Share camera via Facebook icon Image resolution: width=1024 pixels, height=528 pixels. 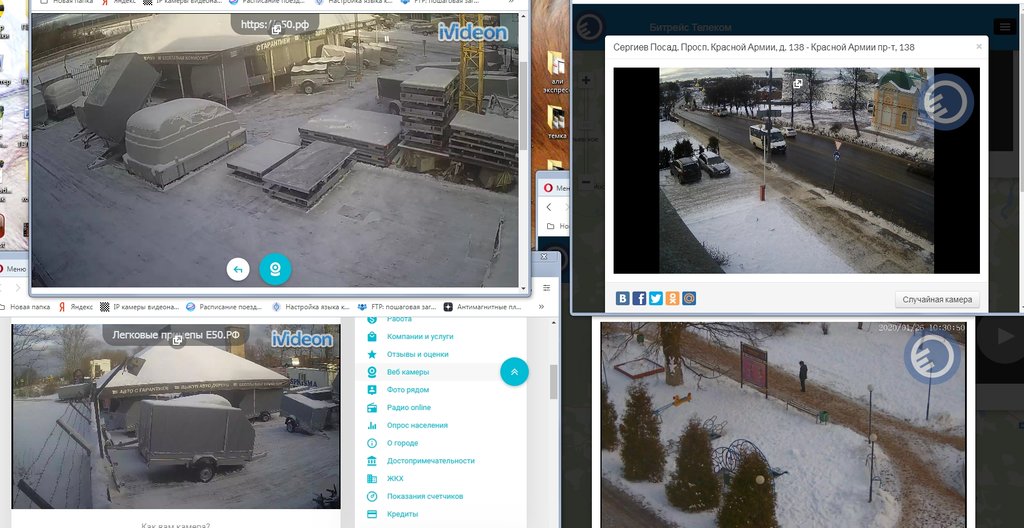pos(639,299)
